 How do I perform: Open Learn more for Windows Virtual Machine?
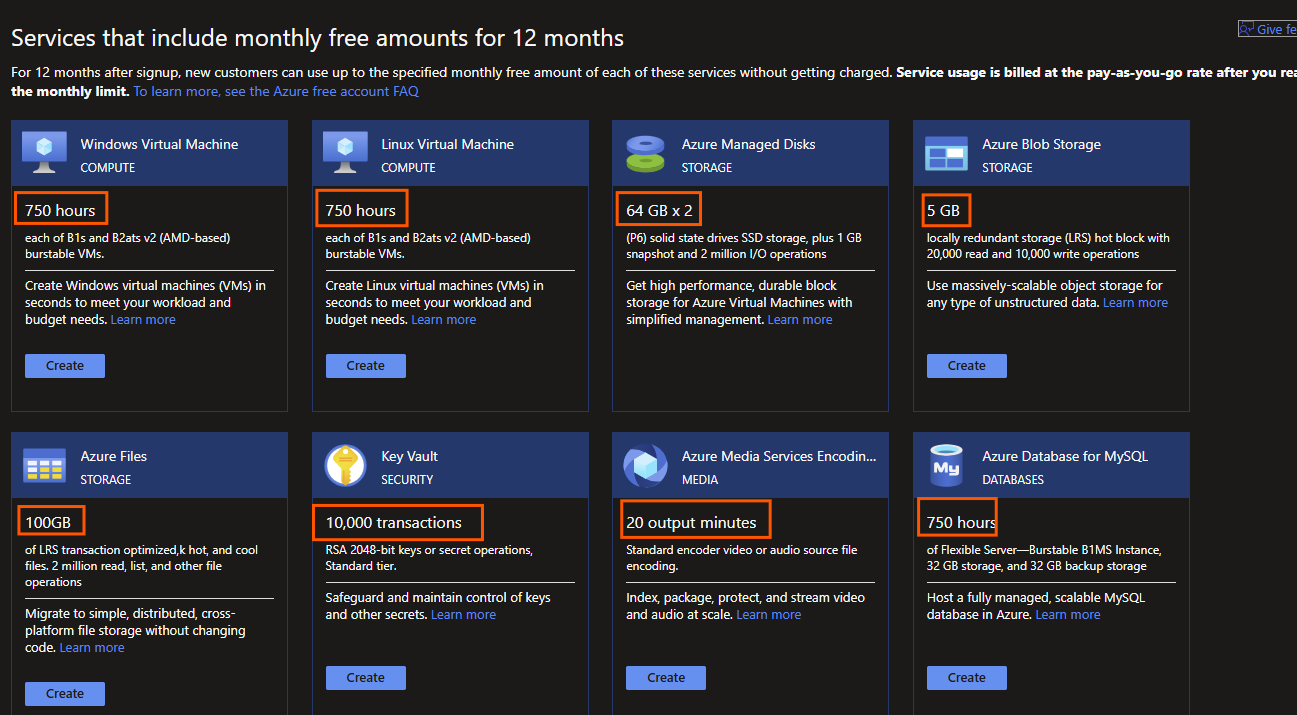143,320
